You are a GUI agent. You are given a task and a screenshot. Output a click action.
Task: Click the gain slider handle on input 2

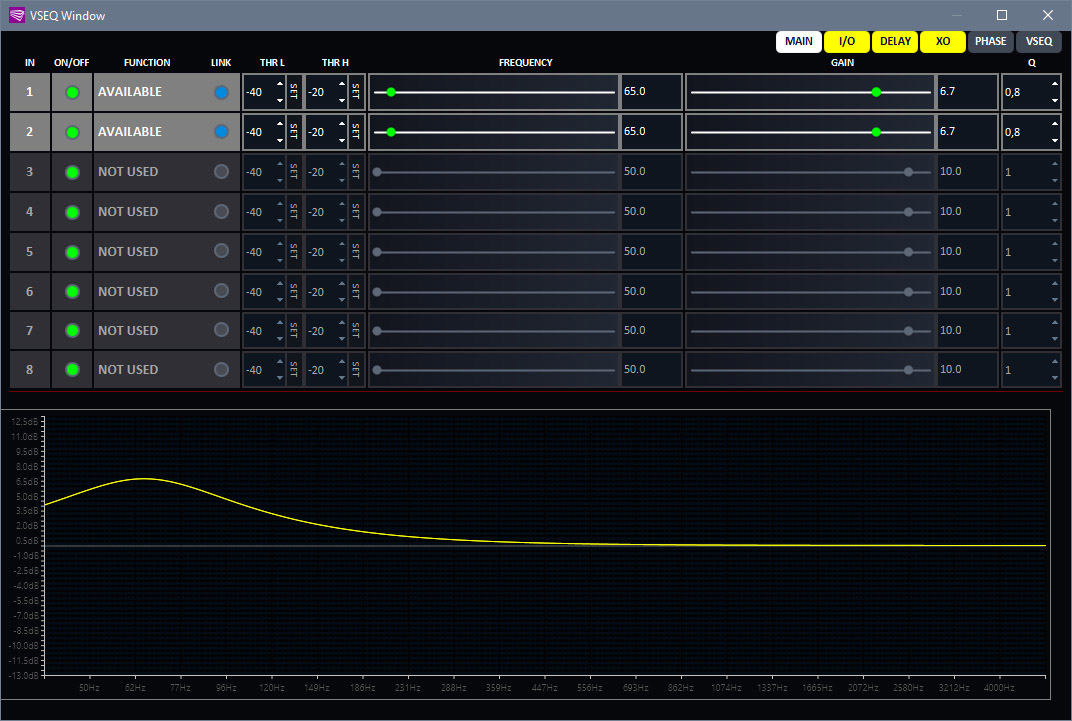click(876, 132)
